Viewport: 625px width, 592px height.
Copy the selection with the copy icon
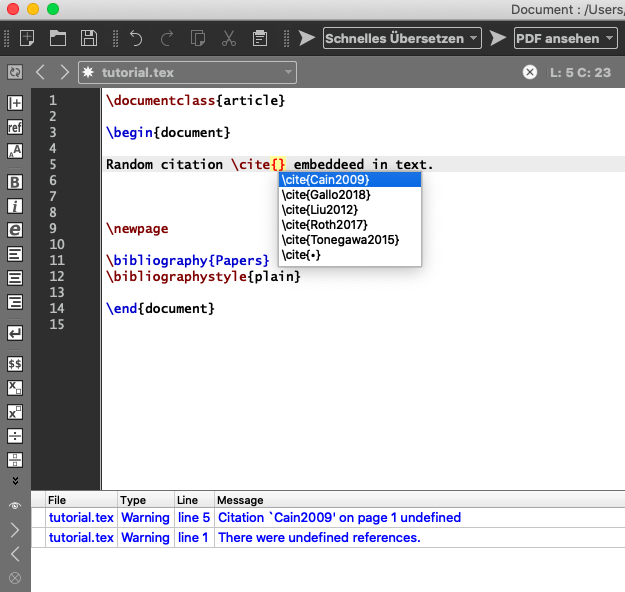[x=198, y=38]
